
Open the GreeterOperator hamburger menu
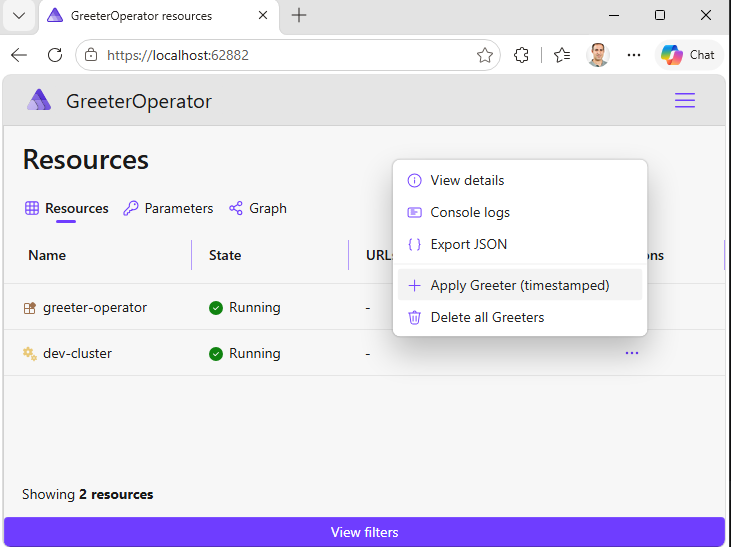coord(684,100)
